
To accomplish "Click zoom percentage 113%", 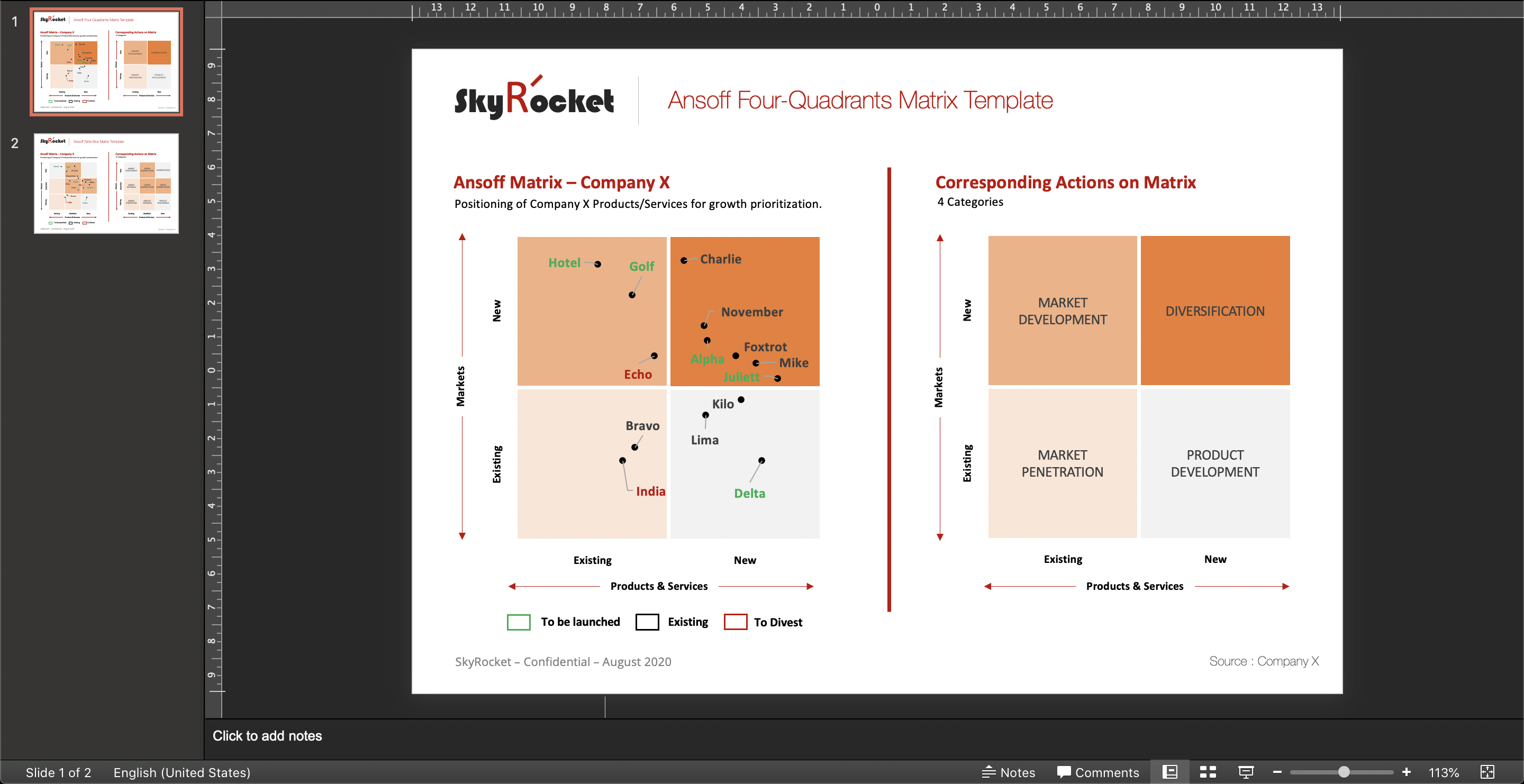I will point(1444,772).
